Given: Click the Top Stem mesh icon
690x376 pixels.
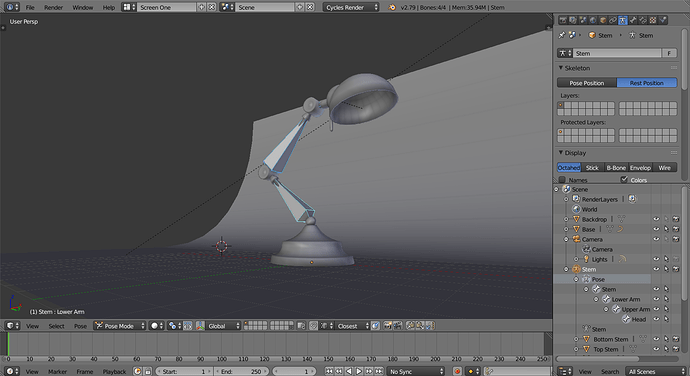Looking at the screenshot, I should (586, 349).
